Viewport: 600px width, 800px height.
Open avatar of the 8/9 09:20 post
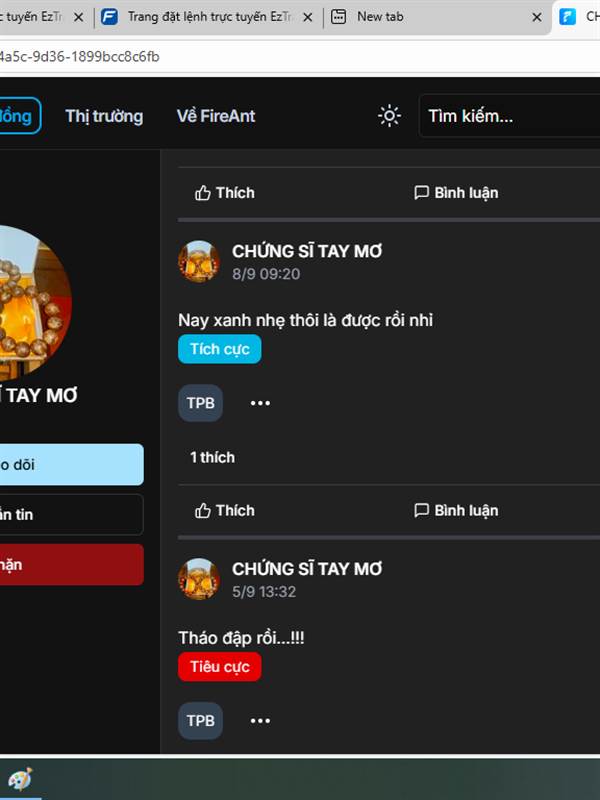(x=199, y=261)
